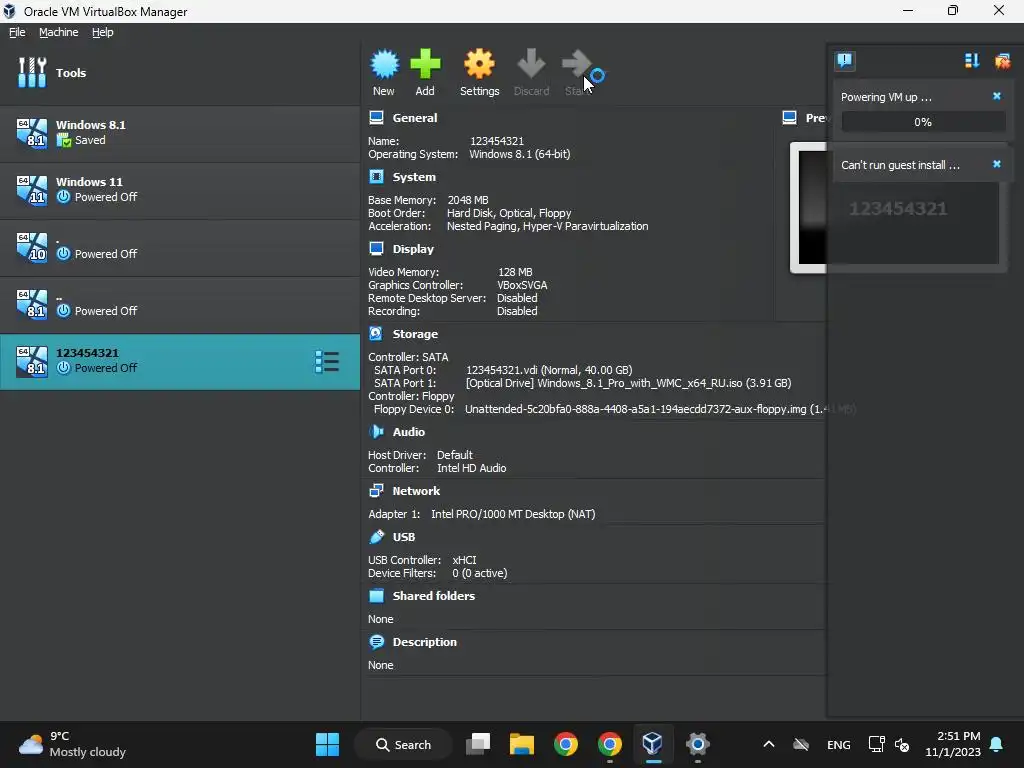Toggle the notification center icon
This screenshot has height=768, width=1024.
tap(844, 61)
